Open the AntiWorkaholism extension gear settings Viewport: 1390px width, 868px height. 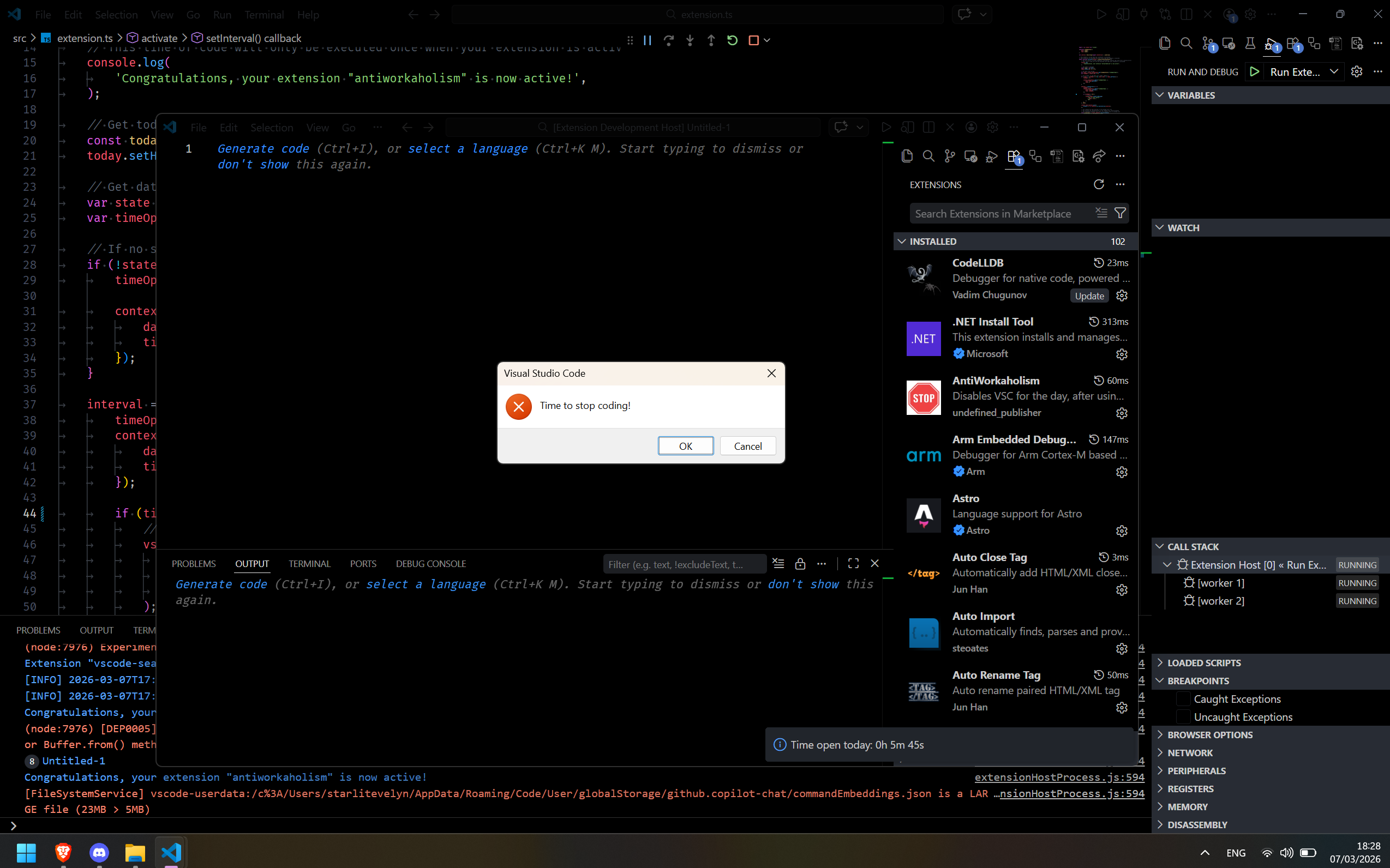[1121, 413]
